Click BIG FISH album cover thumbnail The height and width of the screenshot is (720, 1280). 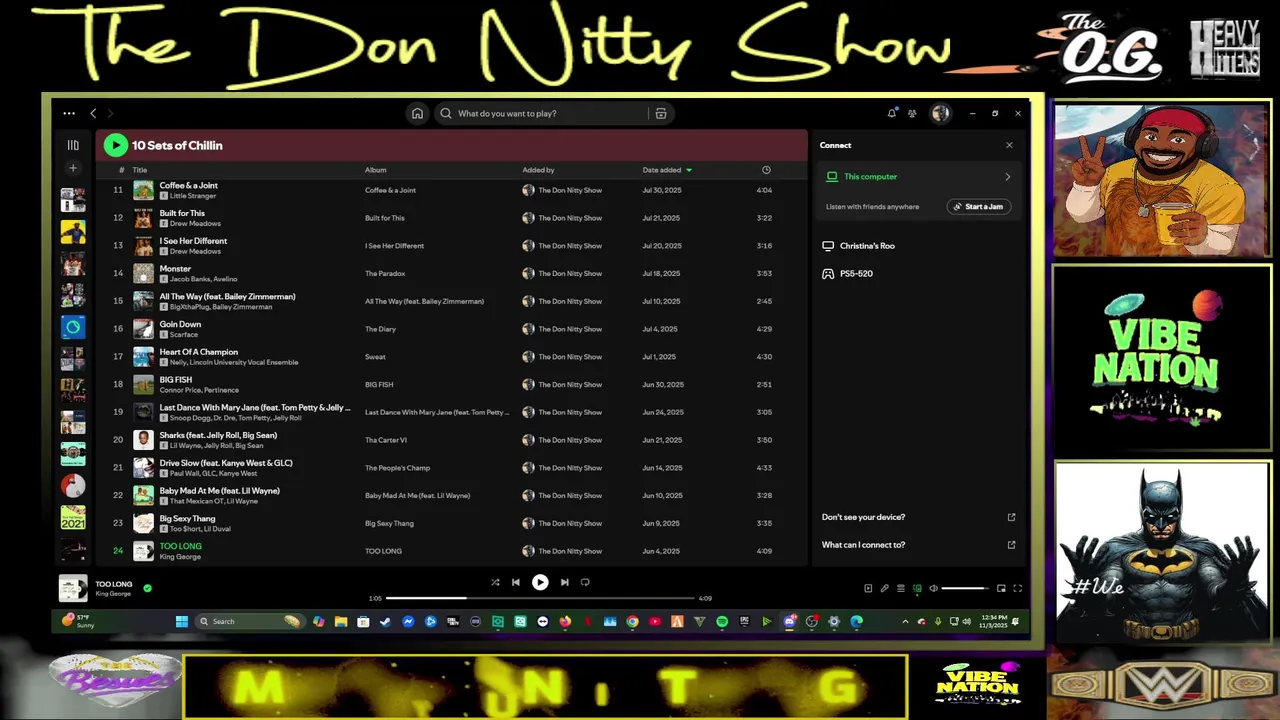click(143, 384)
